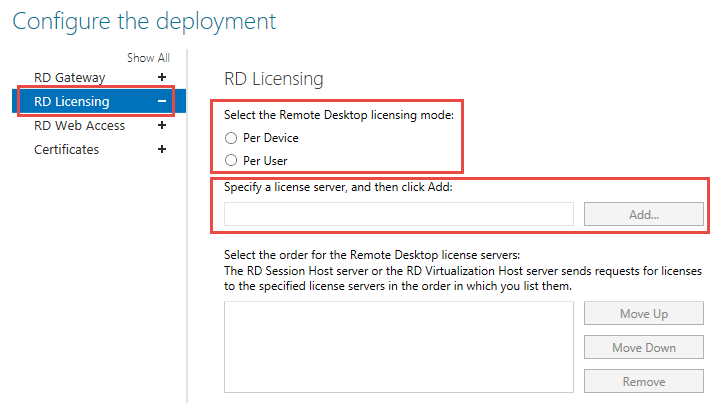The height and width of the screenshot is (403, 713).
Task: Click the Move Down button
Action: coord(644,348)
